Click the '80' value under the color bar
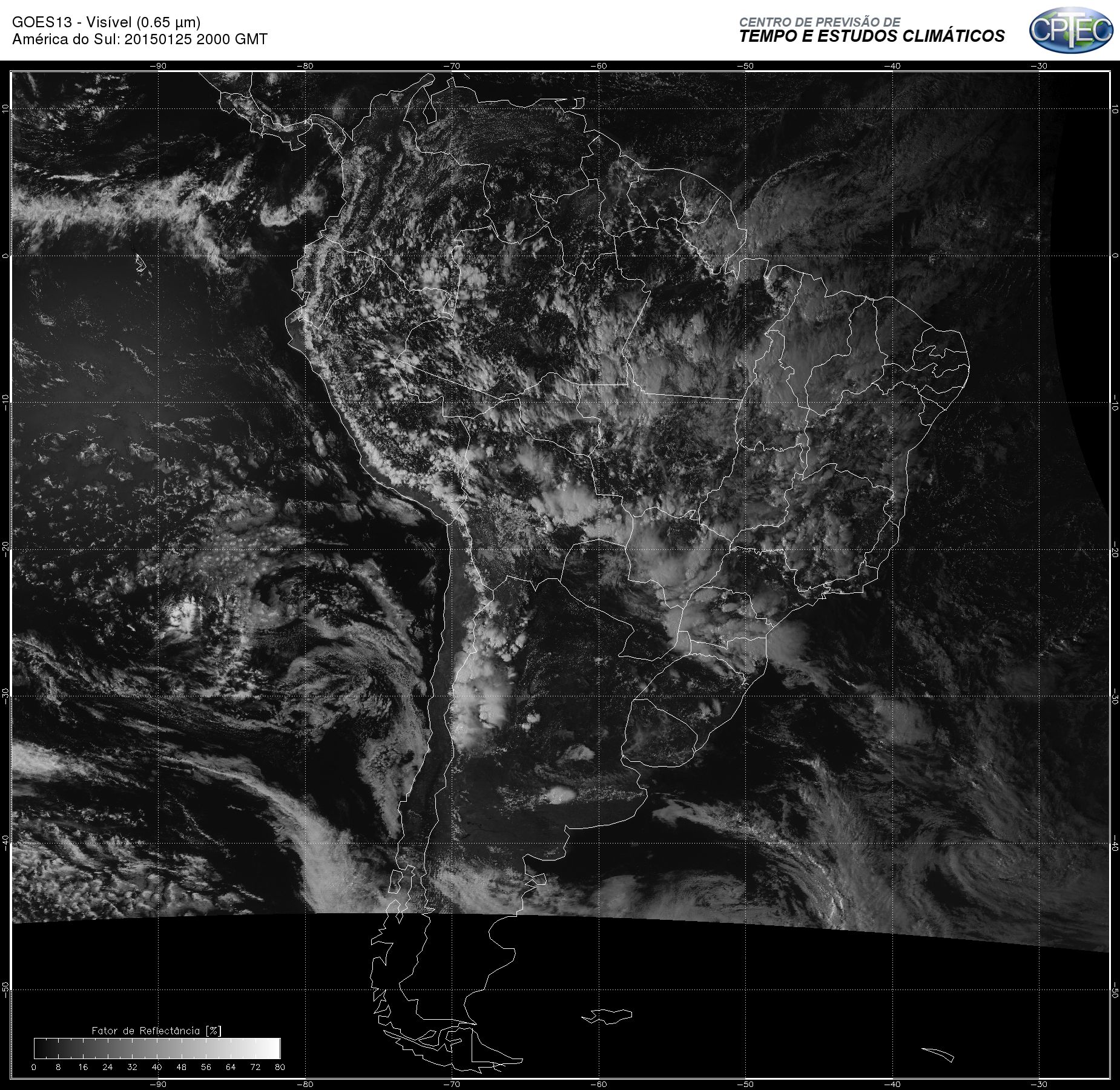Screen dimensions: 1120x1090 (280, 1067)
